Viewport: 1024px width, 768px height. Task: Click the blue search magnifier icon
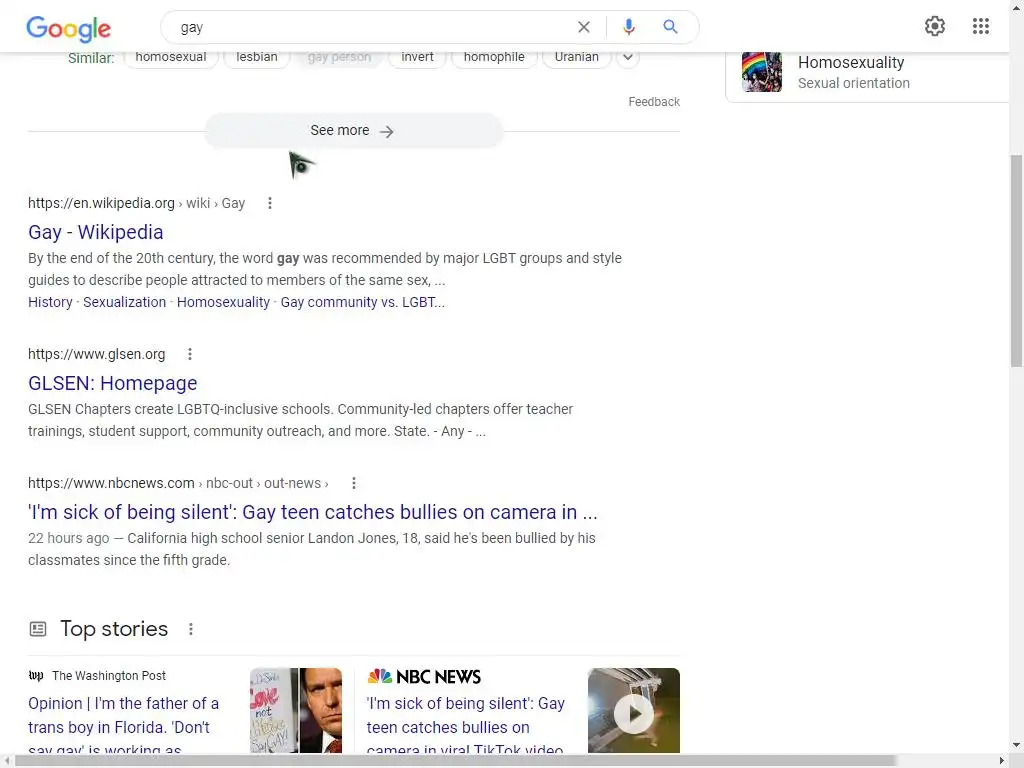[670, 27]
